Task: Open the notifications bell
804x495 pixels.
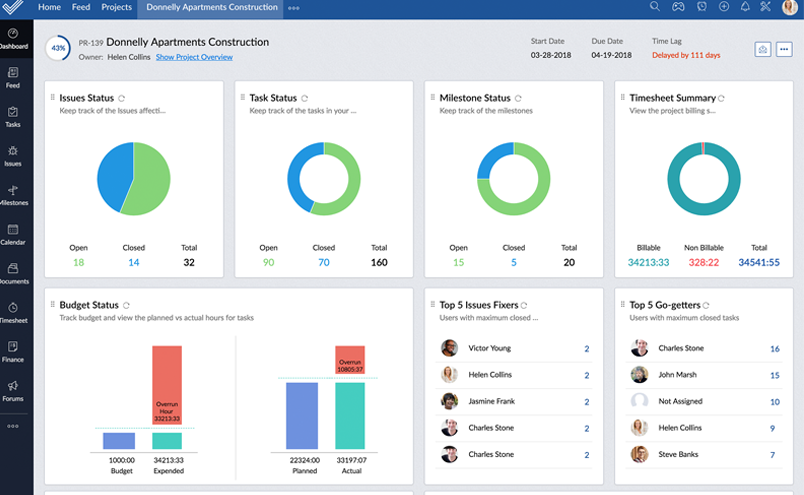Action: 745,7
